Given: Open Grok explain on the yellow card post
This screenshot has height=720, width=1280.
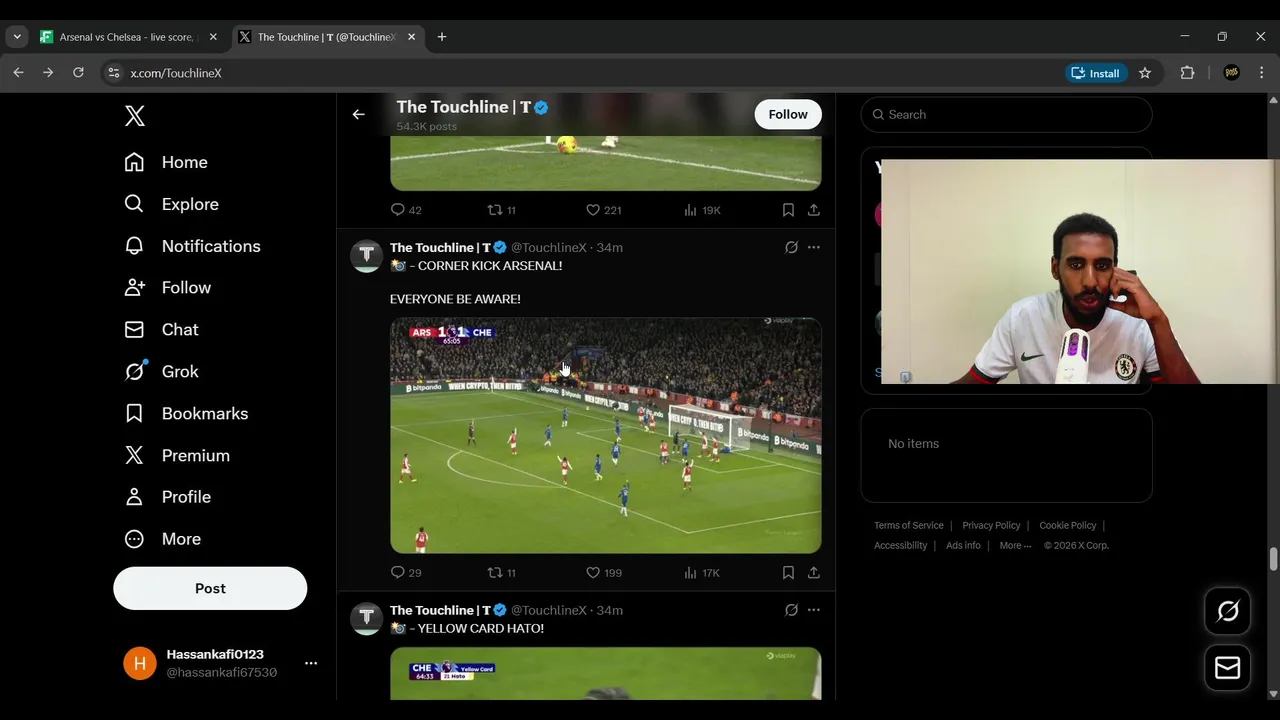Looking at the screenshot, I should [x=791, y=610].
